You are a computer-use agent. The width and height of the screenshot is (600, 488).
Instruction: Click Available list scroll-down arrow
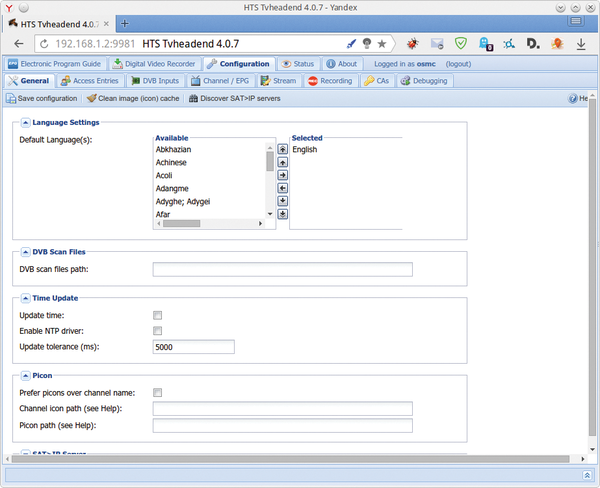click(x=270, y=214)
